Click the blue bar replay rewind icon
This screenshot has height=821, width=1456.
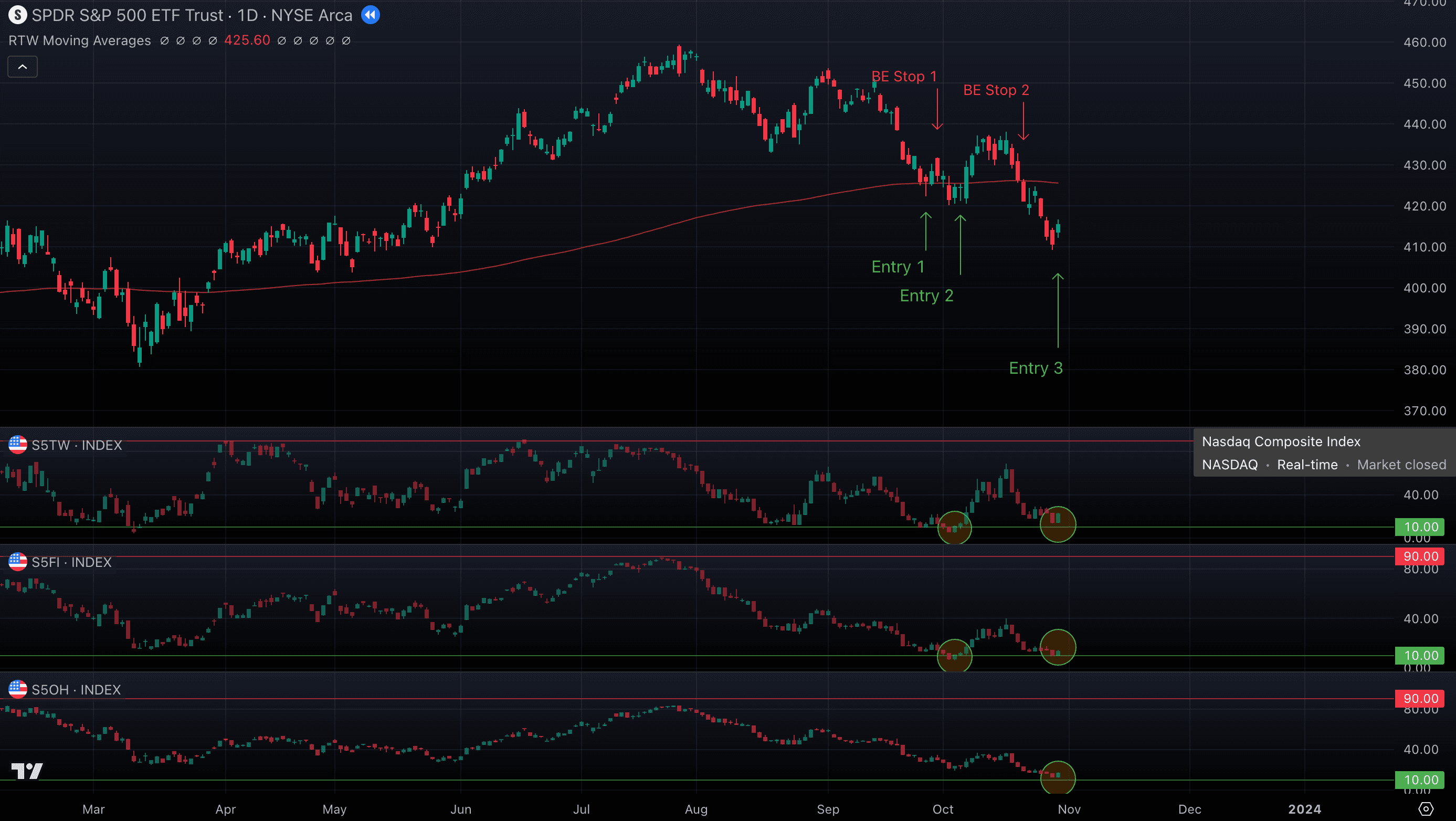click(370, 15)
